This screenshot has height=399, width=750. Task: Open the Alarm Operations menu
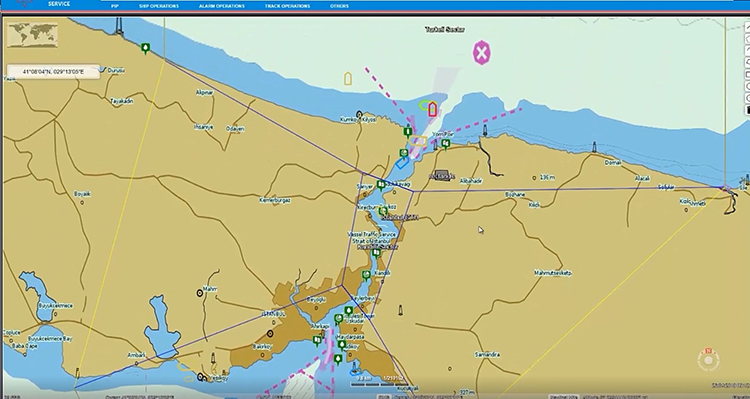(x=221, y=6)
